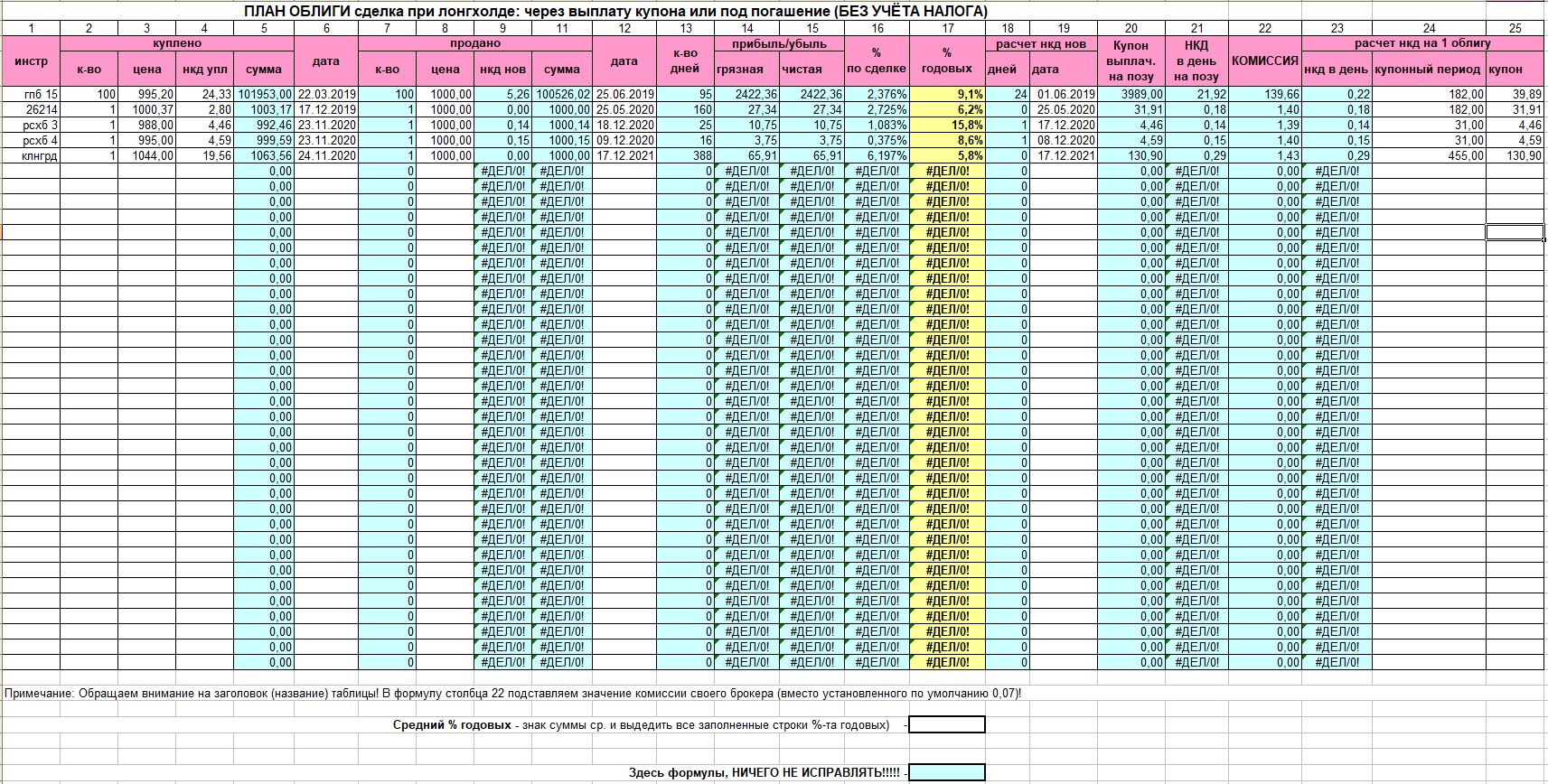Click the 'Примечание' note text row
The height and width of the screenshot is (784, 1548).
coord(513,694)
